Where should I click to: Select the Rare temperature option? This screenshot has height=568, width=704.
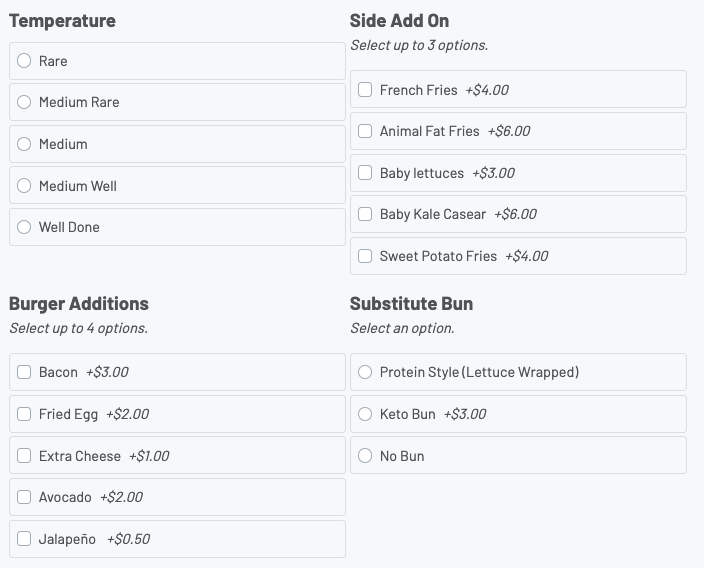[24, 61]
